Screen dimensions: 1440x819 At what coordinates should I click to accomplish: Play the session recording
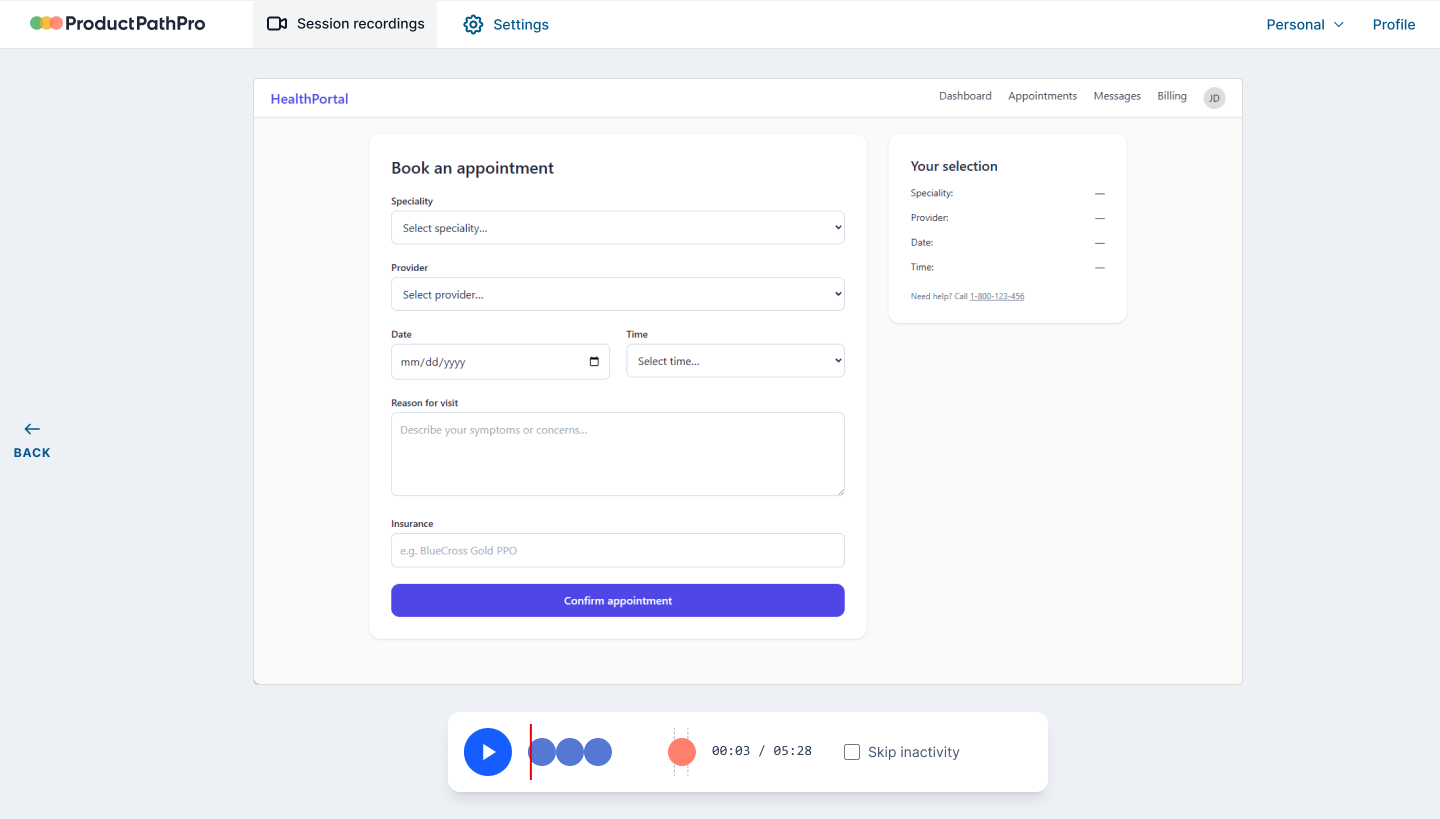click(488, 752)
